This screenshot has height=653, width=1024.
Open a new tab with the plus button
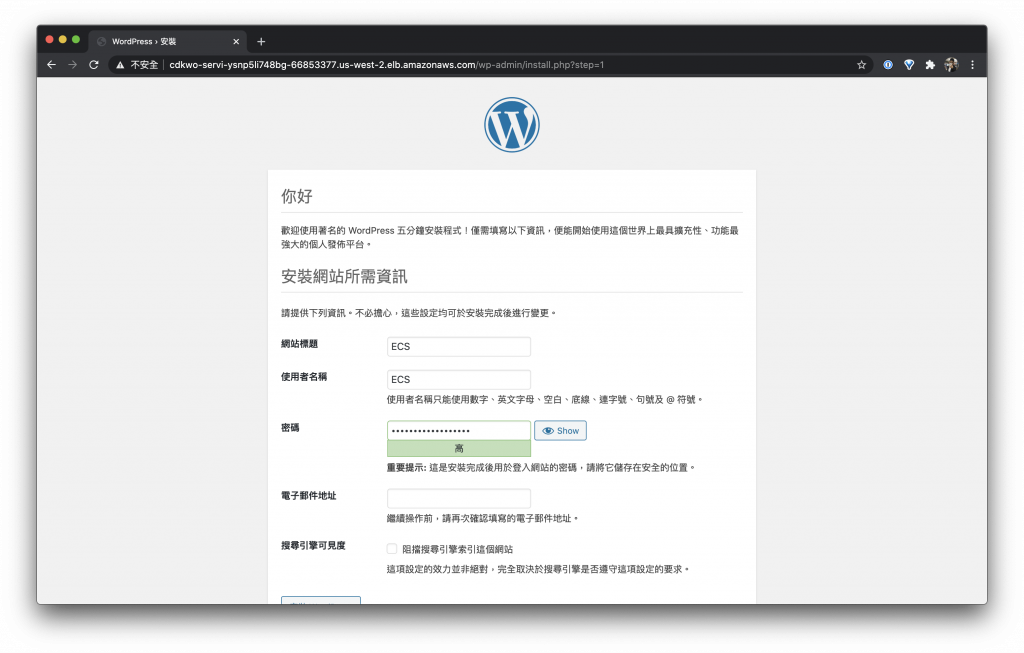(x=261, y=41)
